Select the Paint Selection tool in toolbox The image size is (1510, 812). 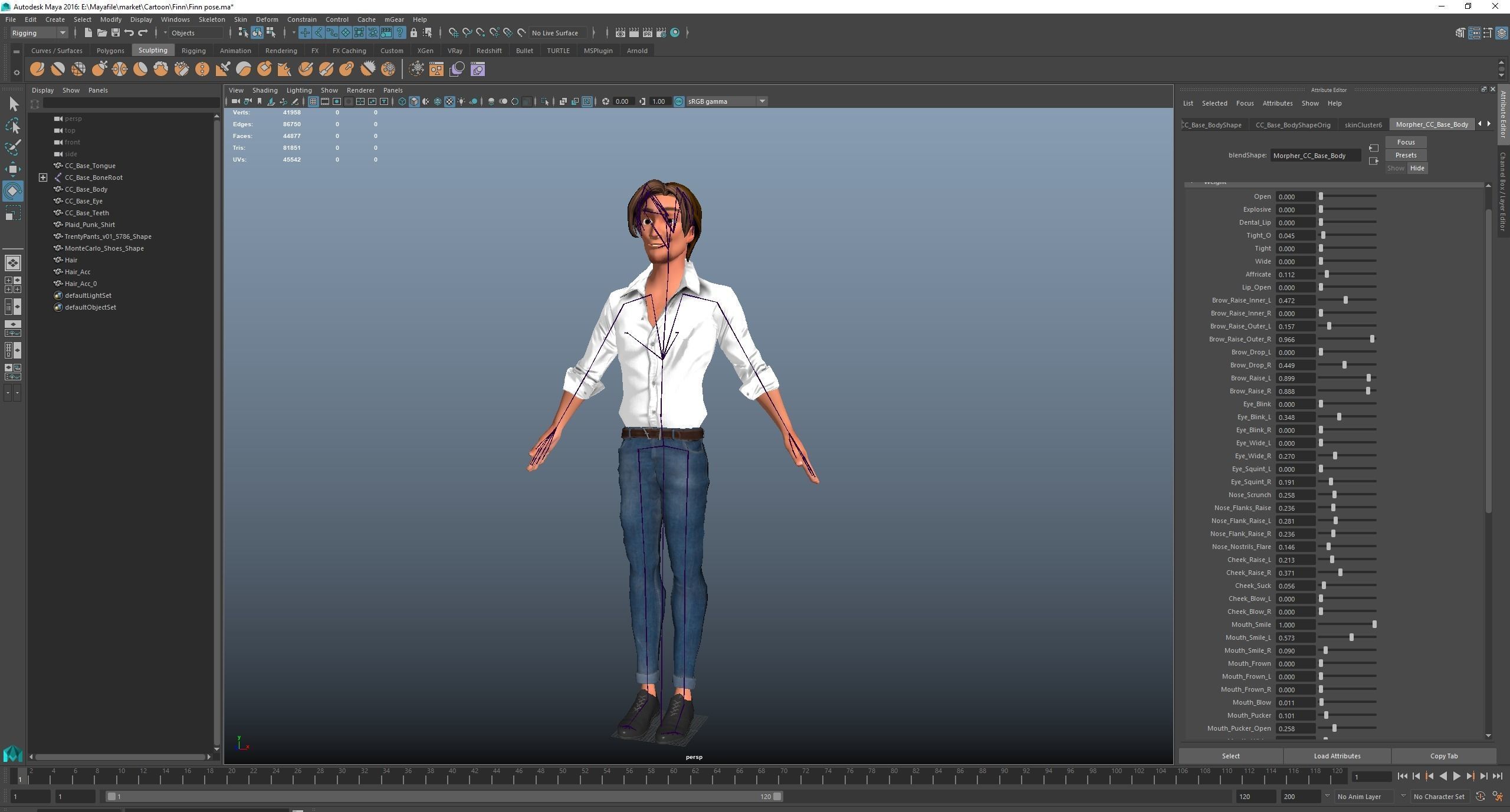pyautogui.click(x=13, y=147)
